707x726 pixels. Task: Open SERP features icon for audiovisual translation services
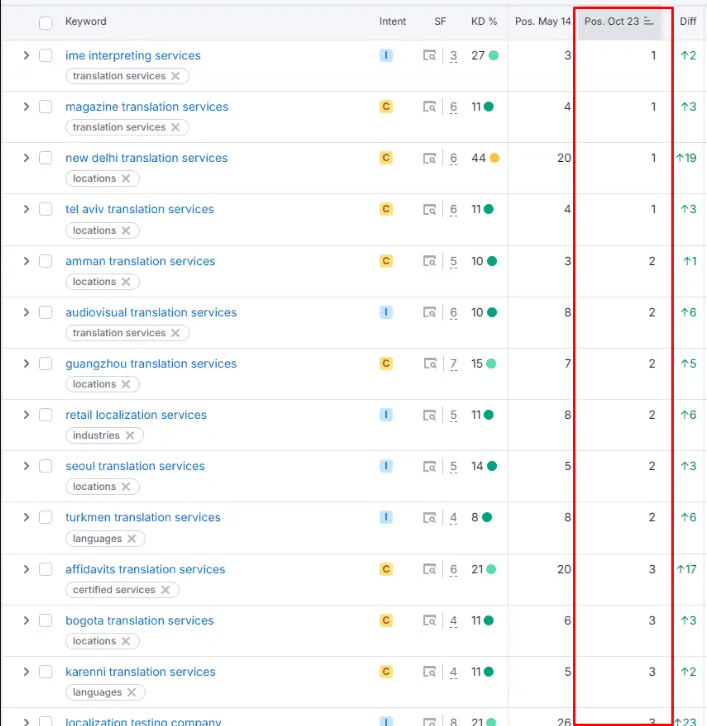429,313
